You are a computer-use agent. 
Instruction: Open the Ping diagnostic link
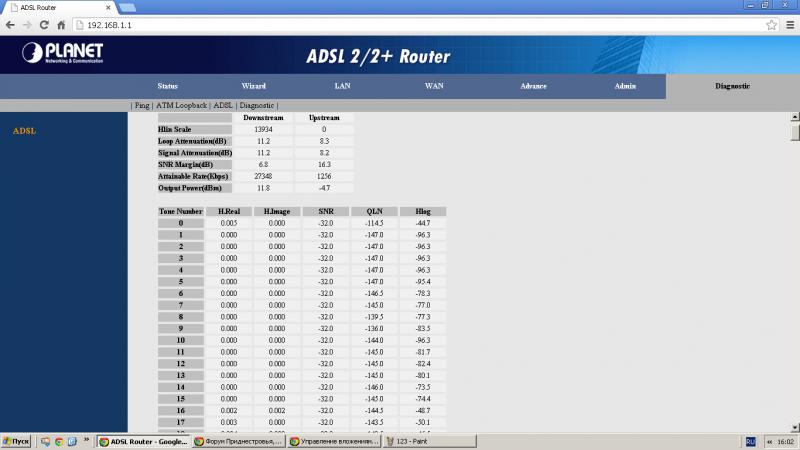click(x=141, y=105)
